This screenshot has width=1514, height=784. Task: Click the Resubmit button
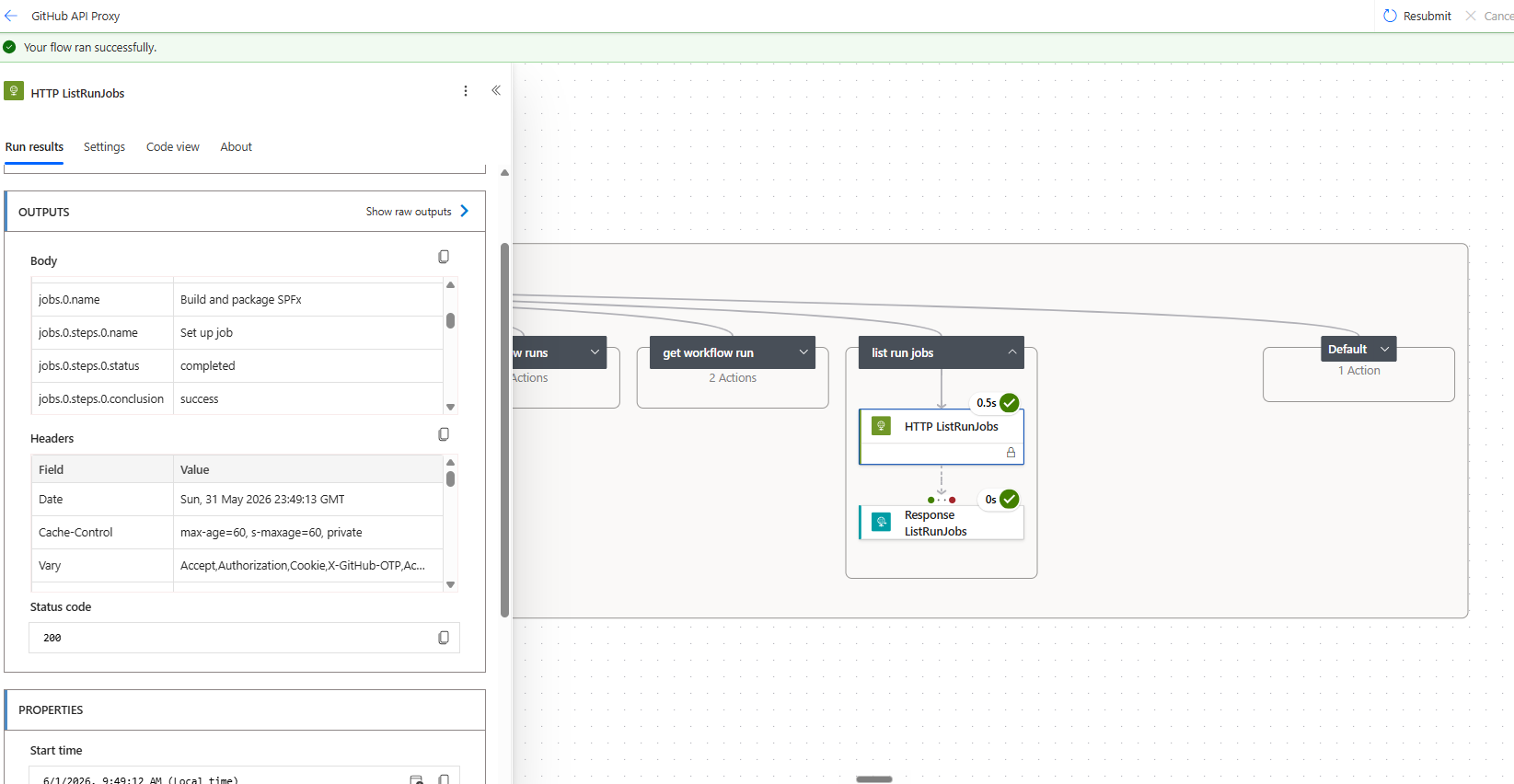tap(1417, 16)
